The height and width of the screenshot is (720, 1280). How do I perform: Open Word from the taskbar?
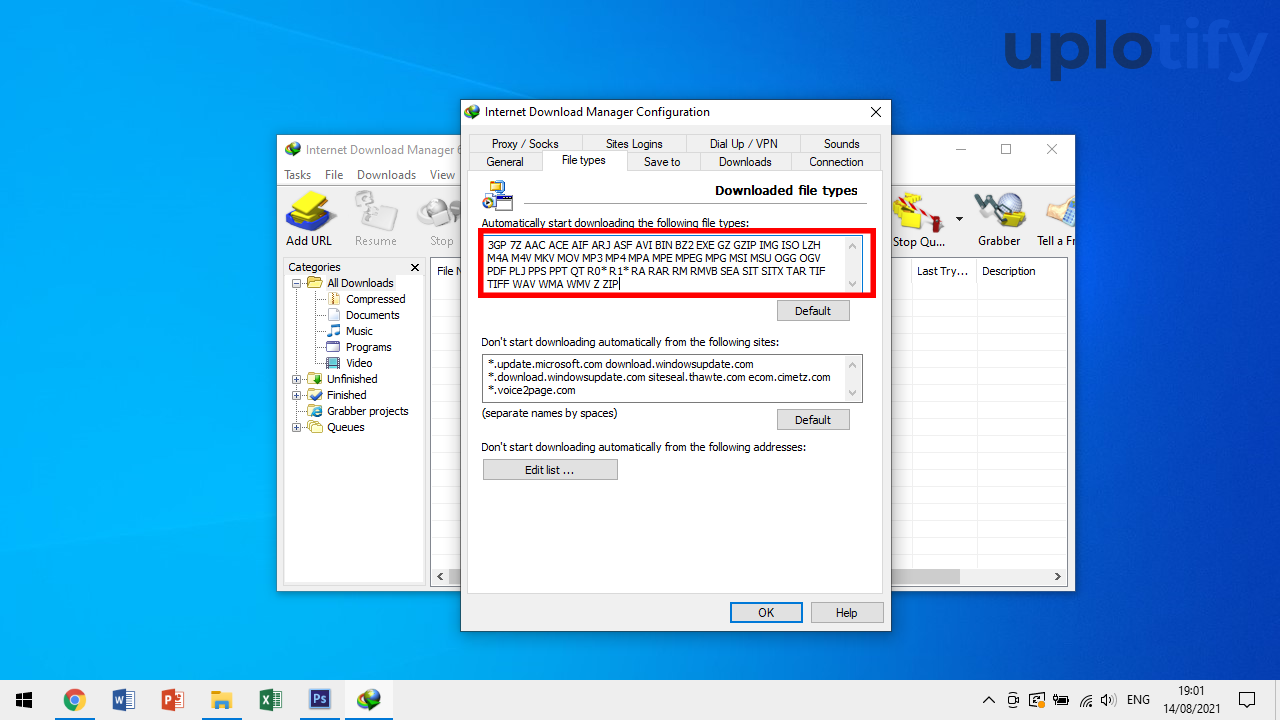(123, 700)
